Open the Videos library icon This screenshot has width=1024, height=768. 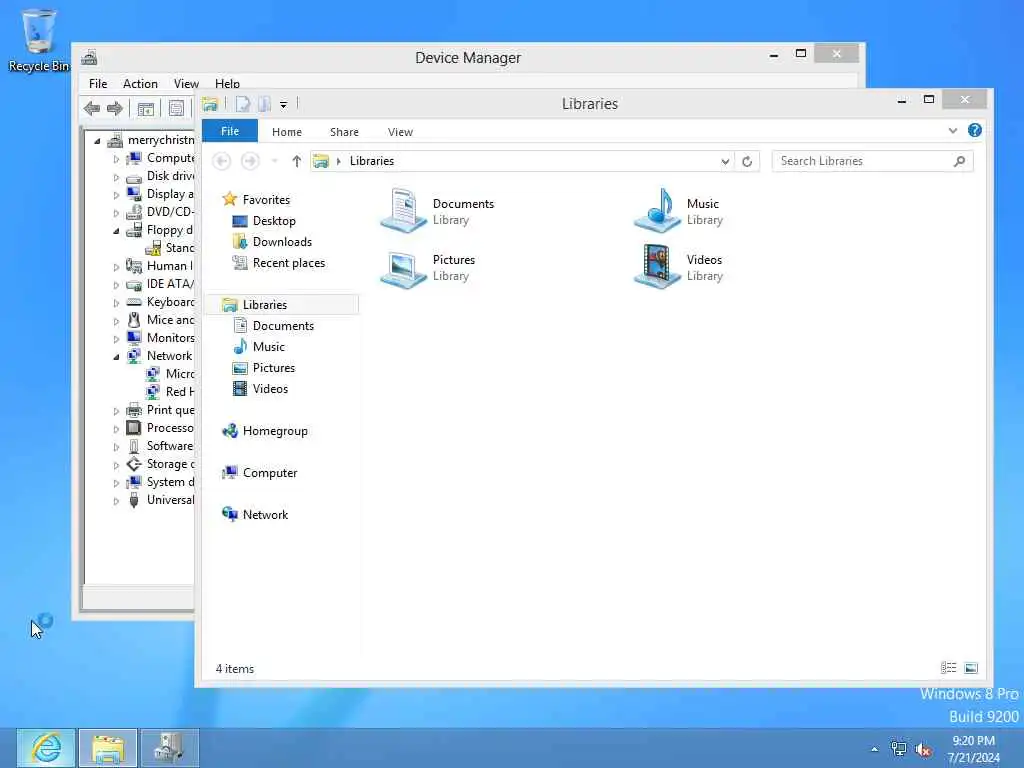pos(656,266)
